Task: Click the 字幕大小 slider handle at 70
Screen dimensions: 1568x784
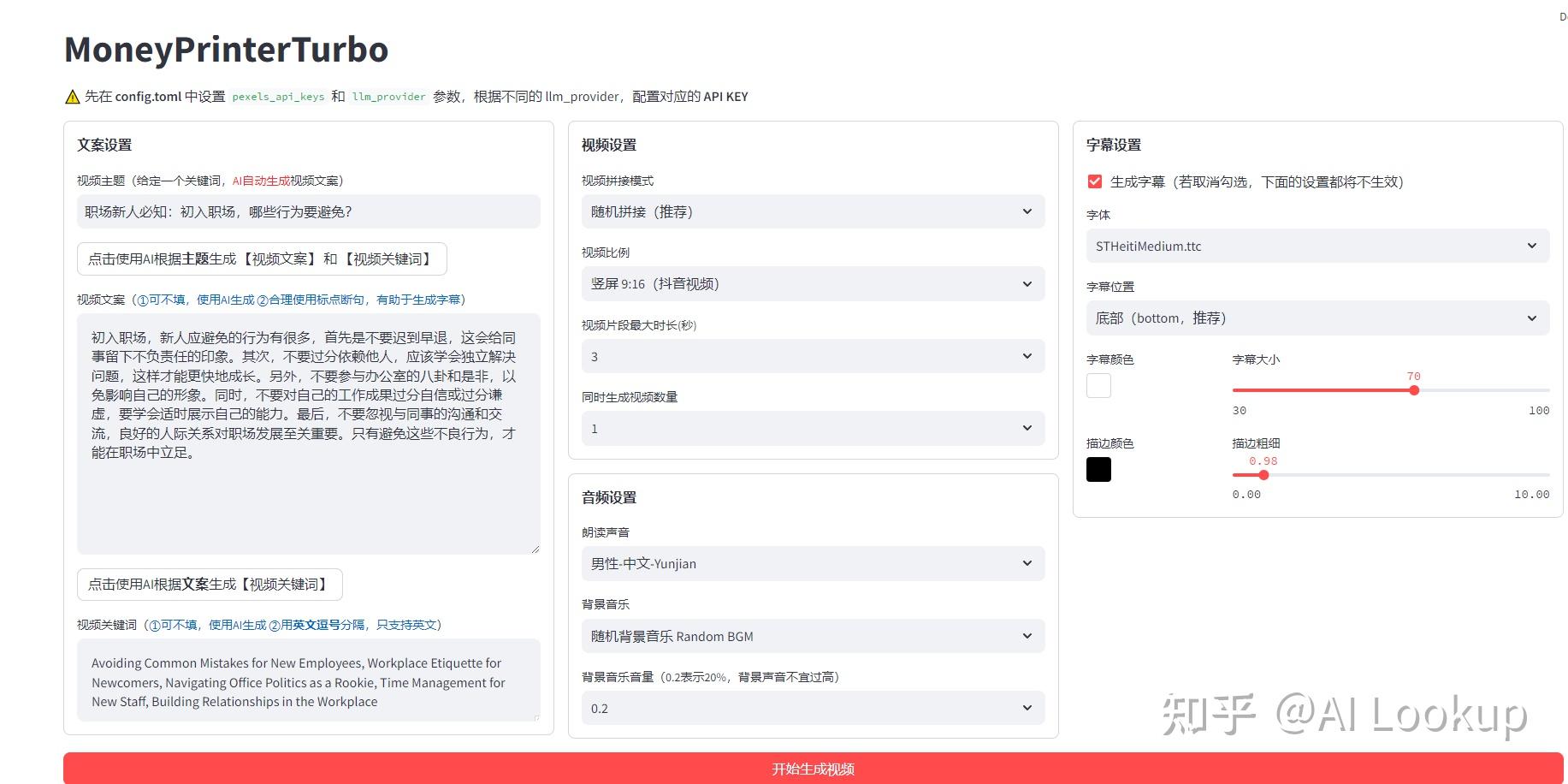Action: 1414,390
